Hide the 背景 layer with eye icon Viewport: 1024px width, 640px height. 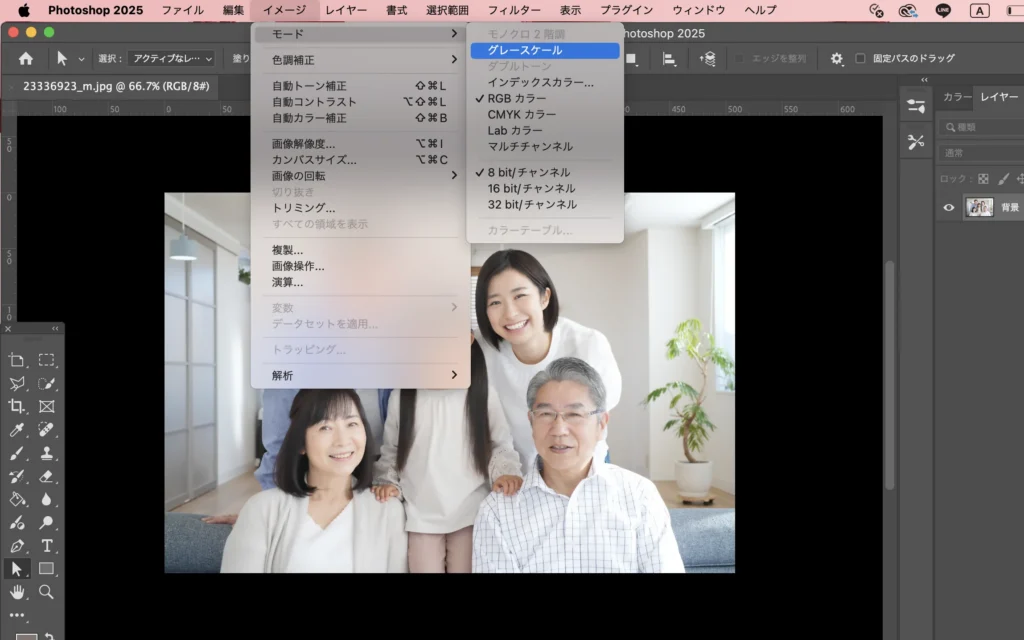(x=949, y=207)
